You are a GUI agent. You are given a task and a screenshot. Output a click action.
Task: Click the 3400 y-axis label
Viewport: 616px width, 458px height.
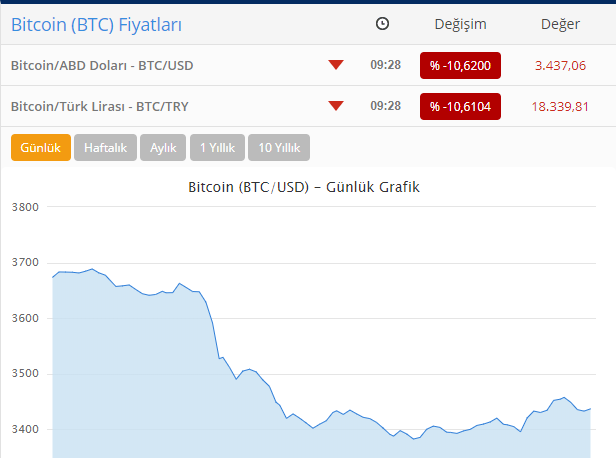pyautogui.click(x=25, y=429)
